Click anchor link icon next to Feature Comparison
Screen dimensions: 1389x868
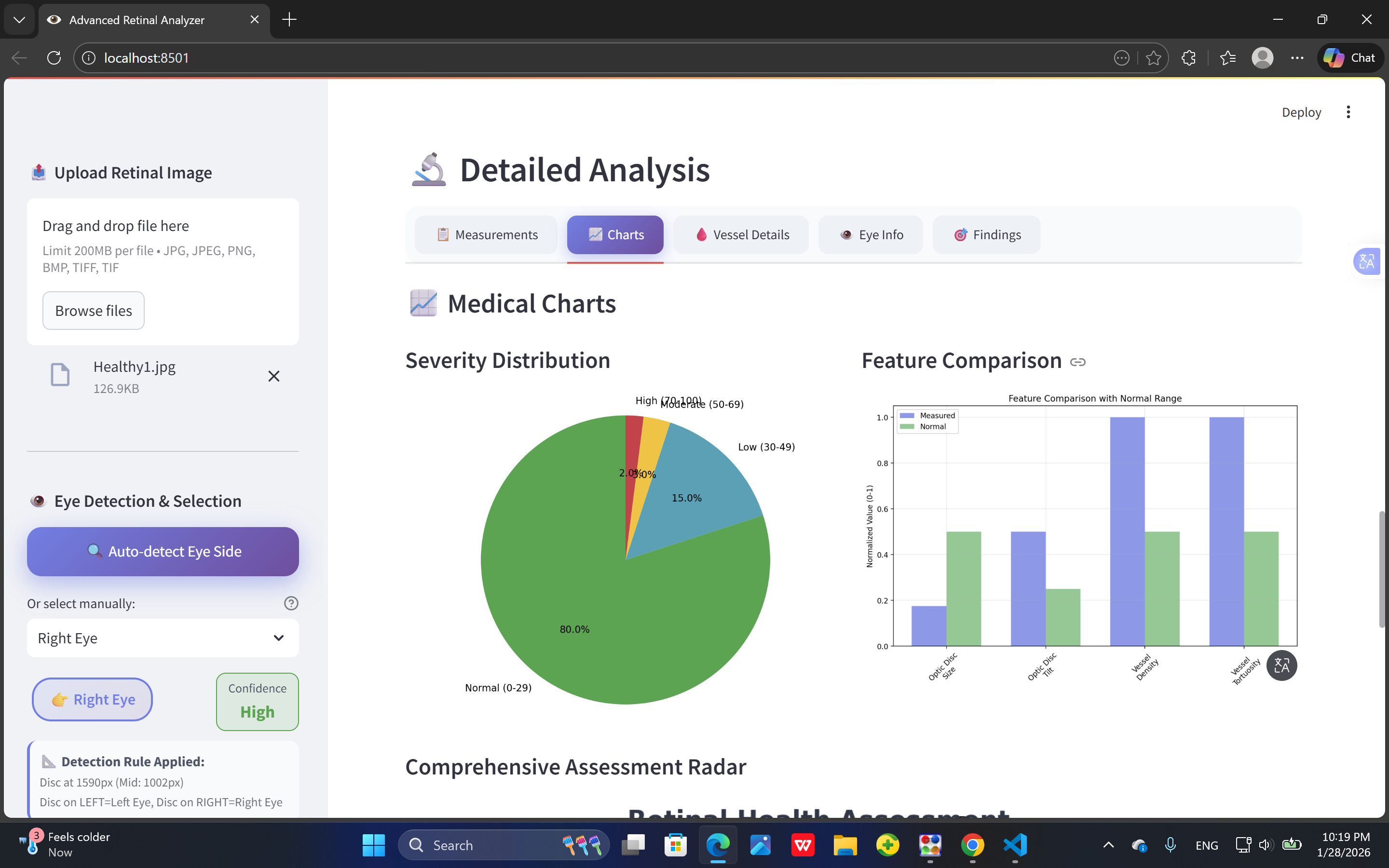coord(1077,362)
